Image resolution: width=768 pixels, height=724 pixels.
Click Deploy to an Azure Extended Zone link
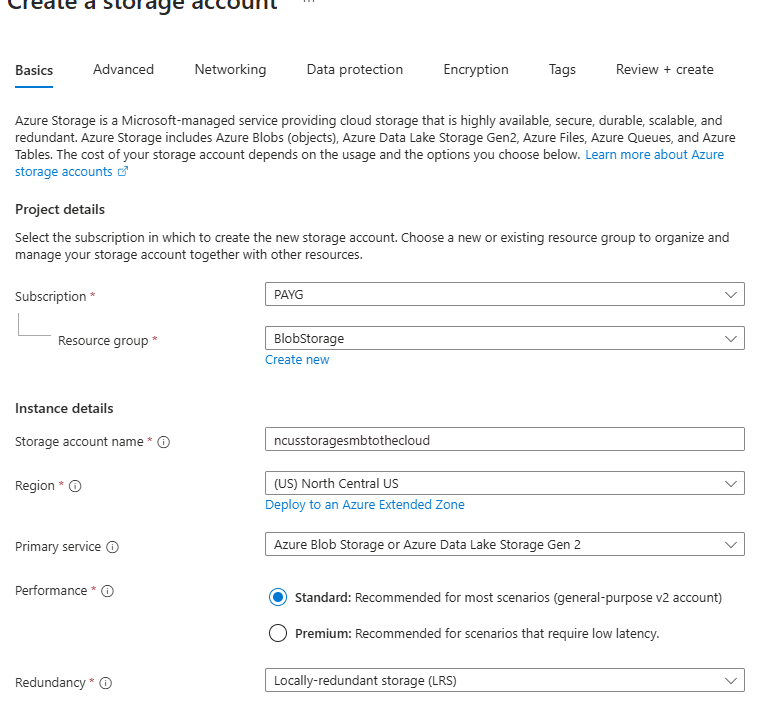[364, 505]
